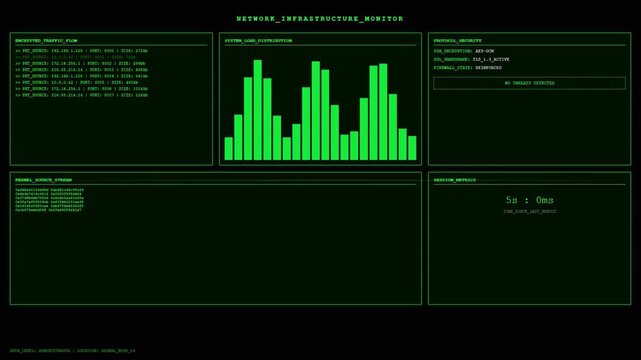Viewport: 641px width, 360px height.
Task: Click the first line of the kernel hex stream
Action: [49, 190]
